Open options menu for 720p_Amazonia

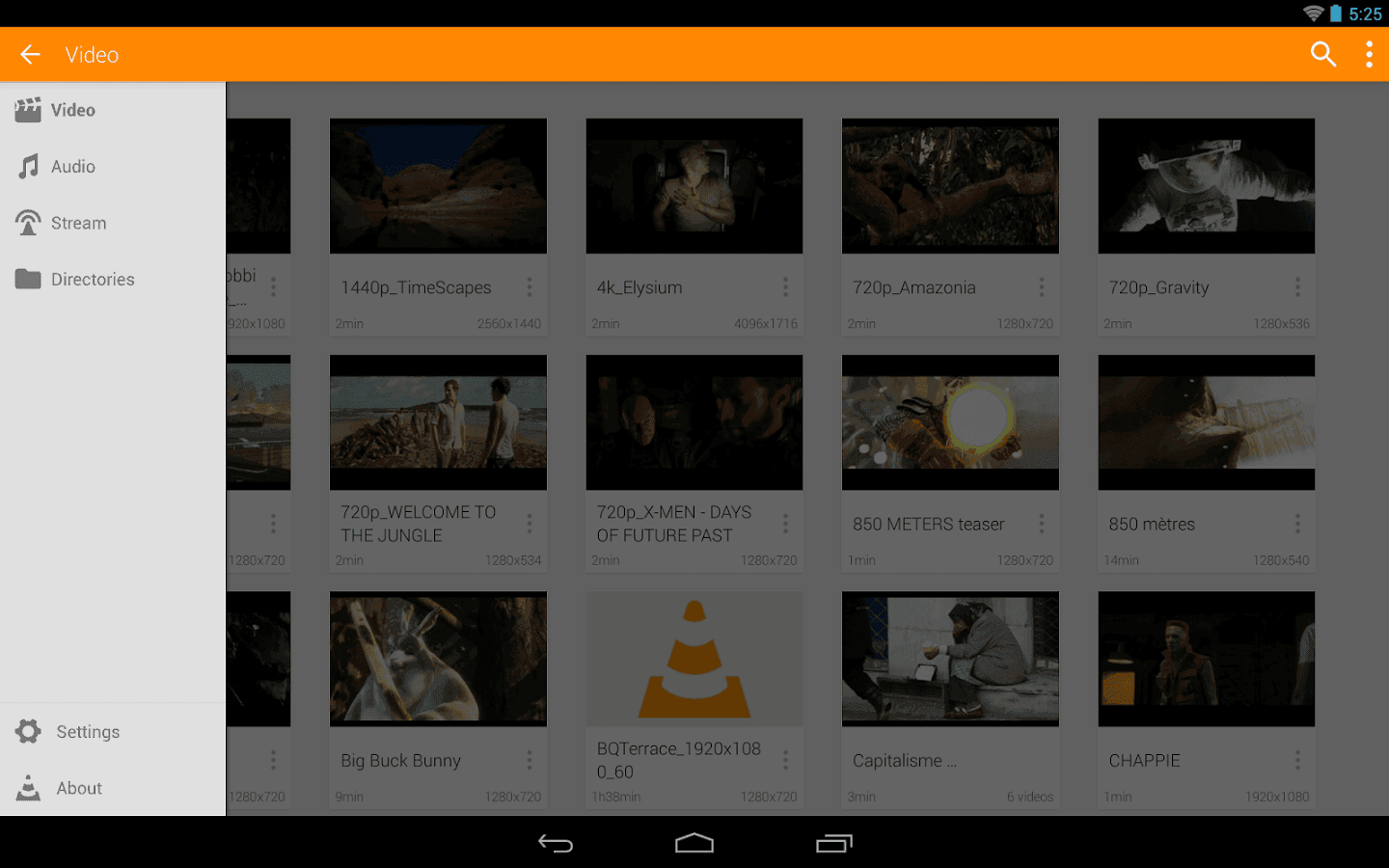click(x=1042, y=287)
